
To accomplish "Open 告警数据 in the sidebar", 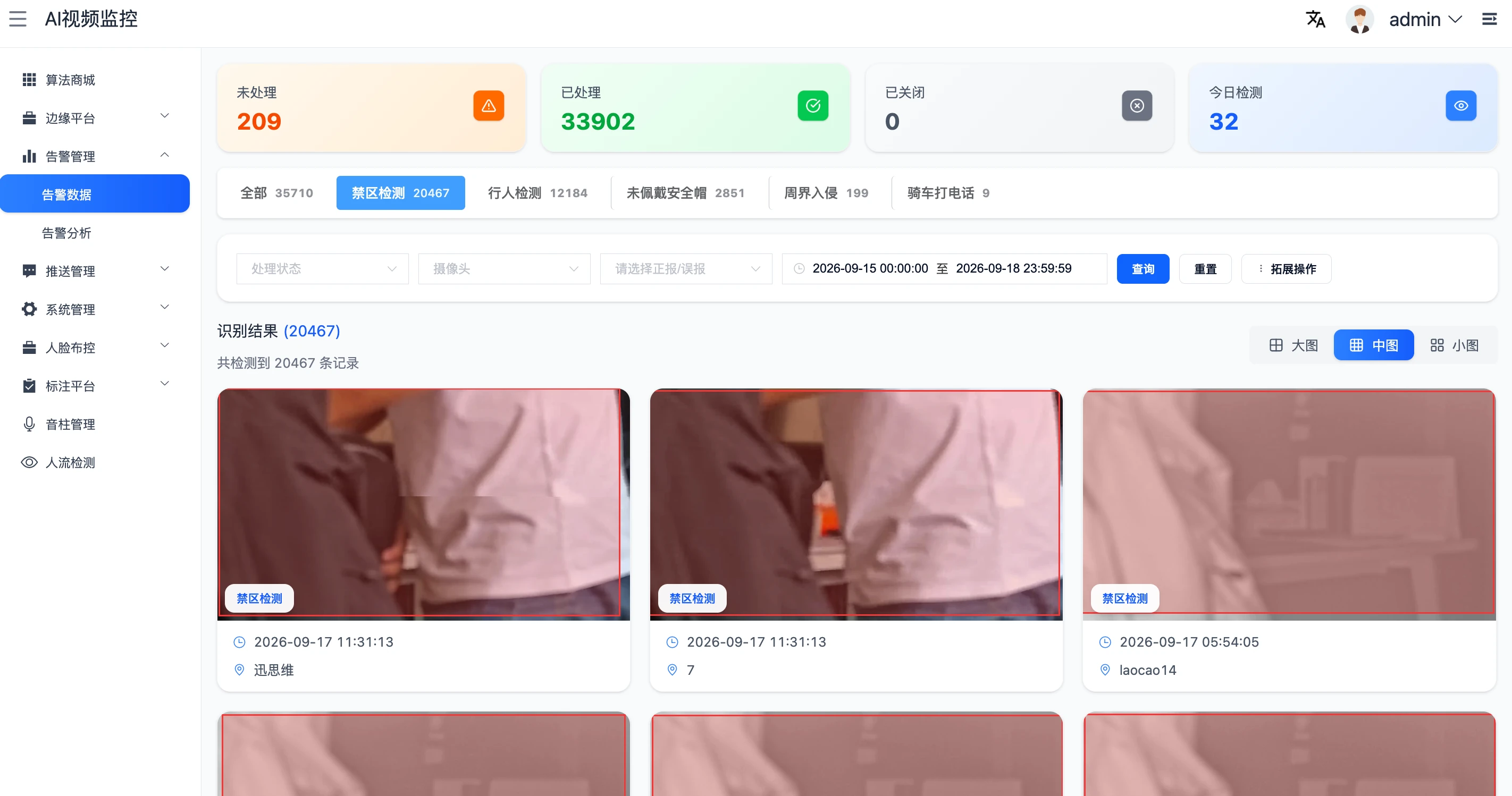I will pos(95,194).
